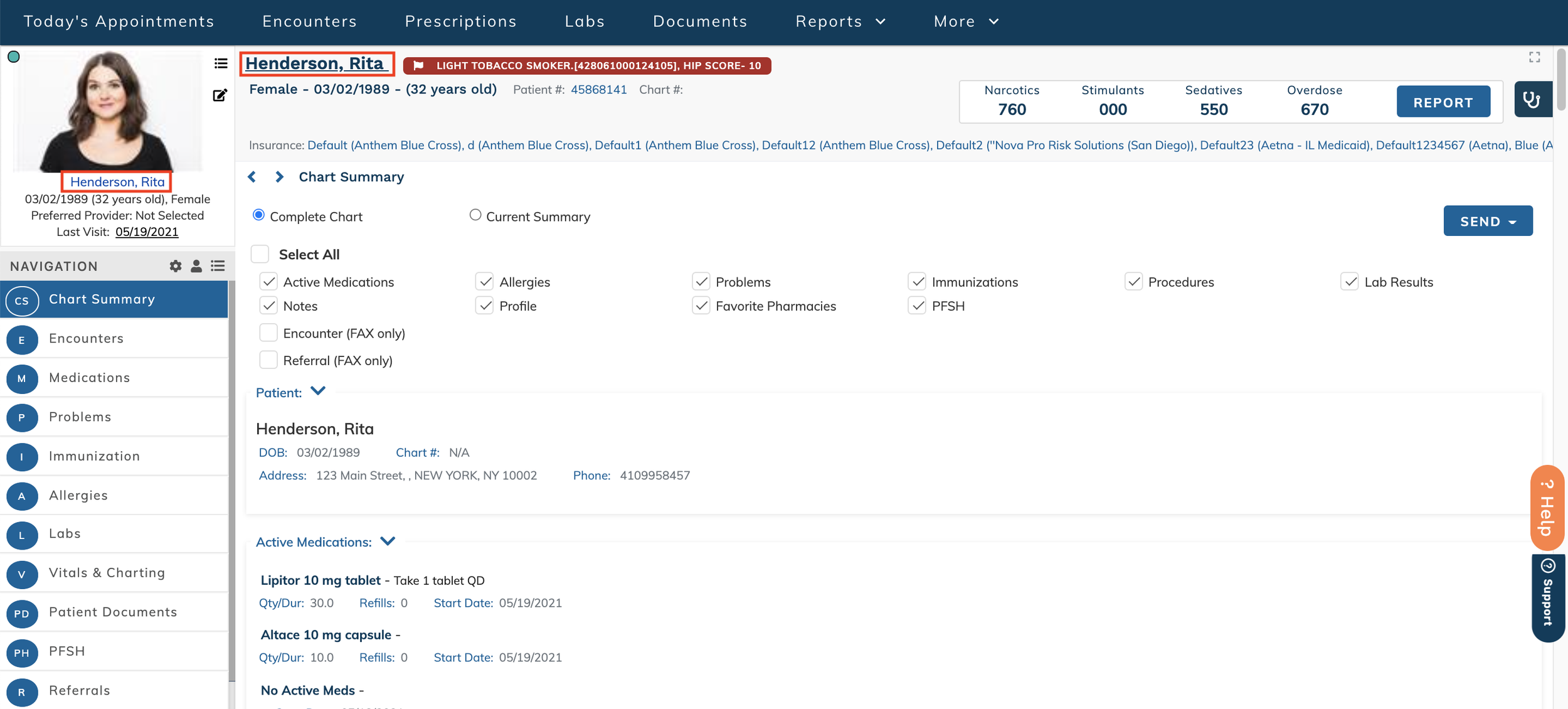The image size is (1568, 709).
Task: Click the stethoscope icon button
Action: point(1532,100)
